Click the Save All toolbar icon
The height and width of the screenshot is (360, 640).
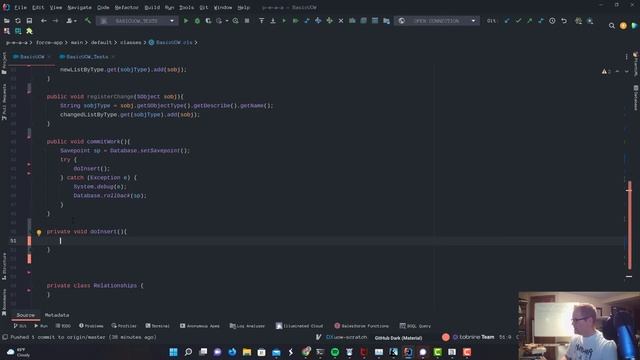coord(29,20)
